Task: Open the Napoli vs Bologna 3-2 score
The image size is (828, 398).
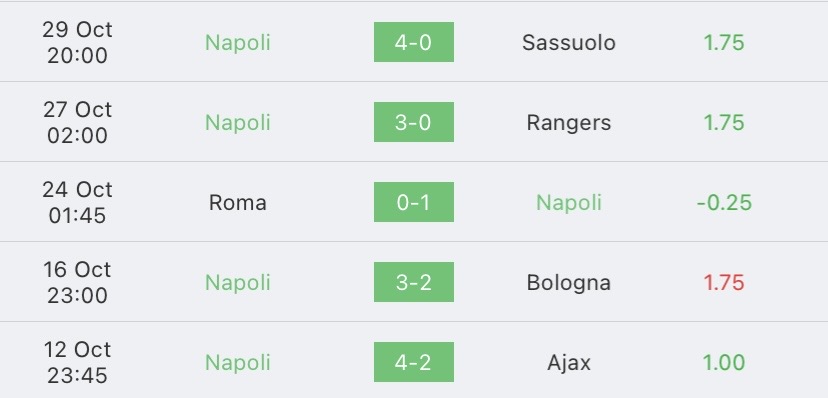Action: click(x=413, y=282)
